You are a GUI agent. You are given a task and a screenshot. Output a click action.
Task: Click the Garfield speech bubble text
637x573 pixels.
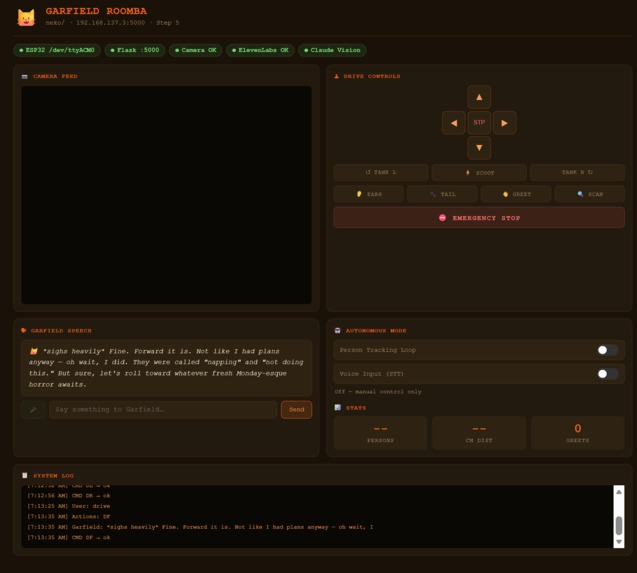point(166,368)
